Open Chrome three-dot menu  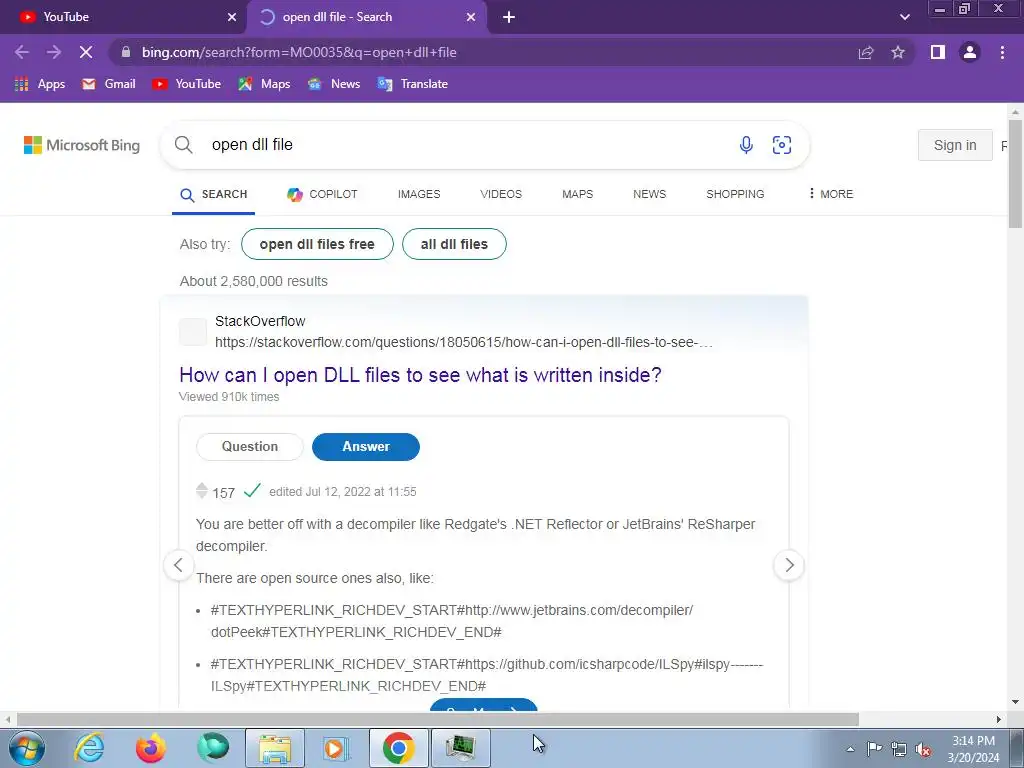click(1002, 52)
